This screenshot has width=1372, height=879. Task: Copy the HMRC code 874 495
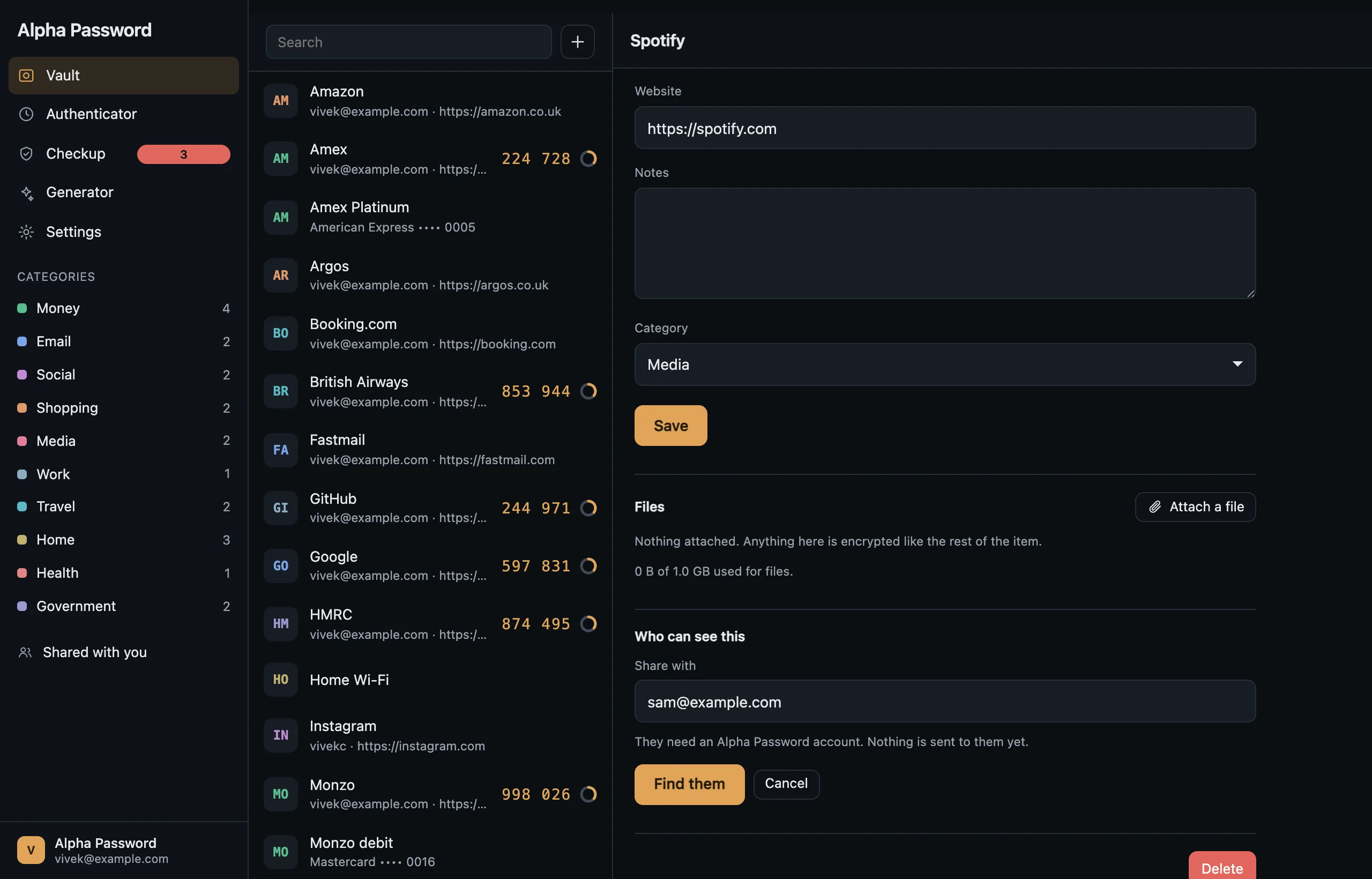(x=536, y=624)
